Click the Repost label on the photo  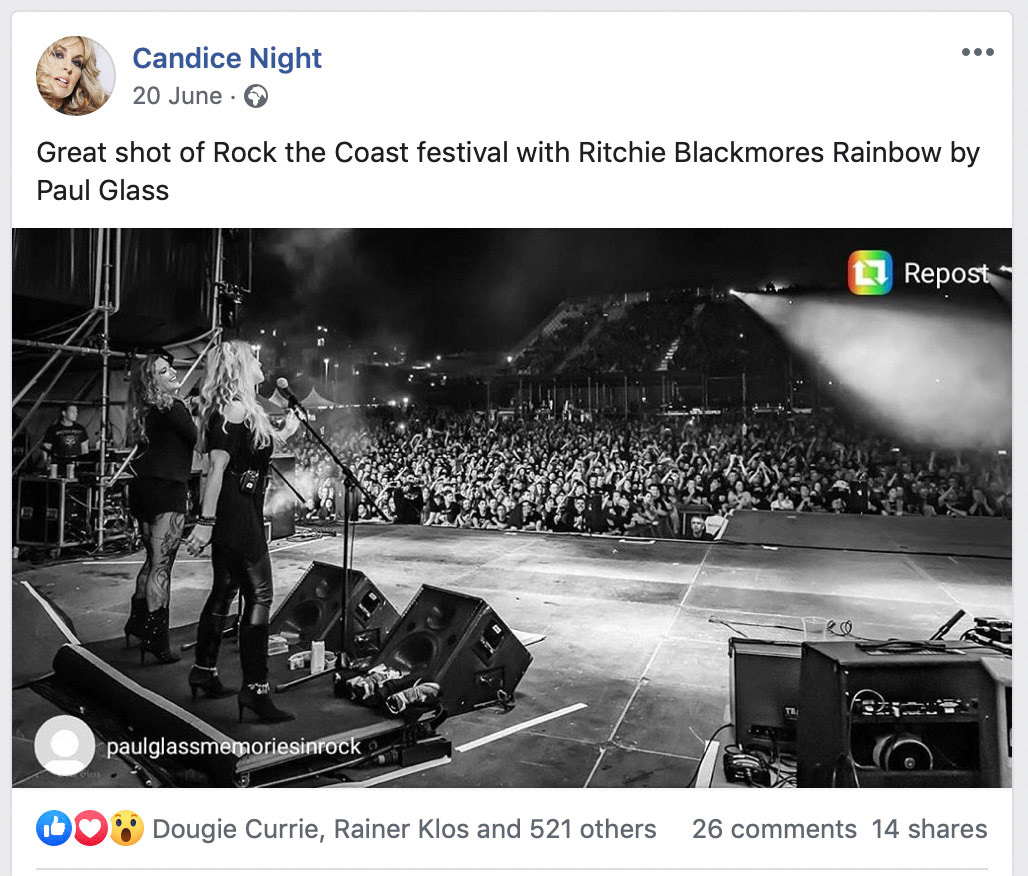946,273
